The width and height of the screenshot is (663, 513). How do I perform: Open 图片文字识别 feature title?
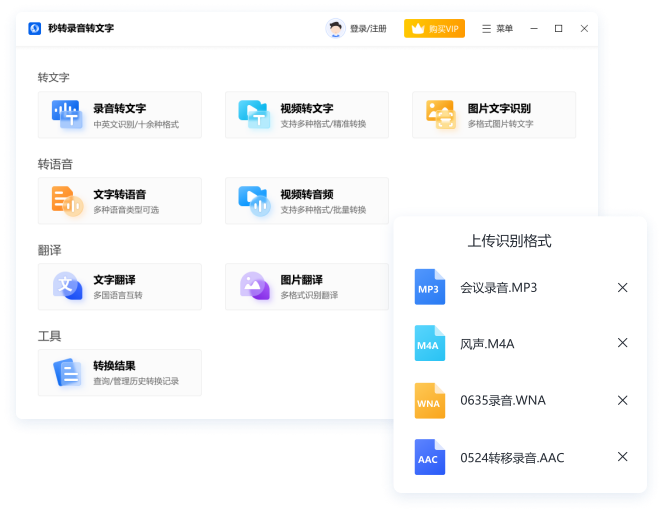coord(499,109)
